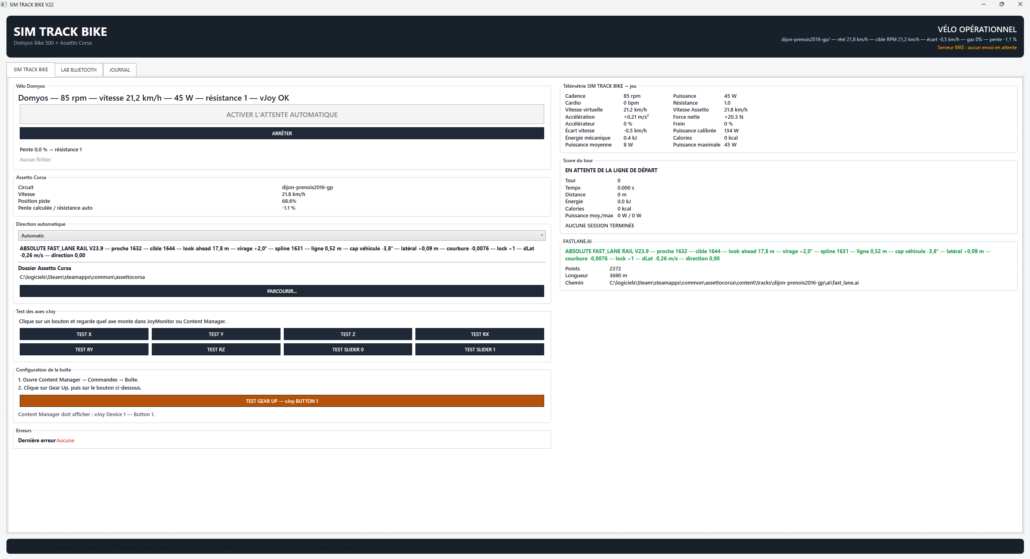Click the Puissance maximale value 45 W

click(730, 145)
